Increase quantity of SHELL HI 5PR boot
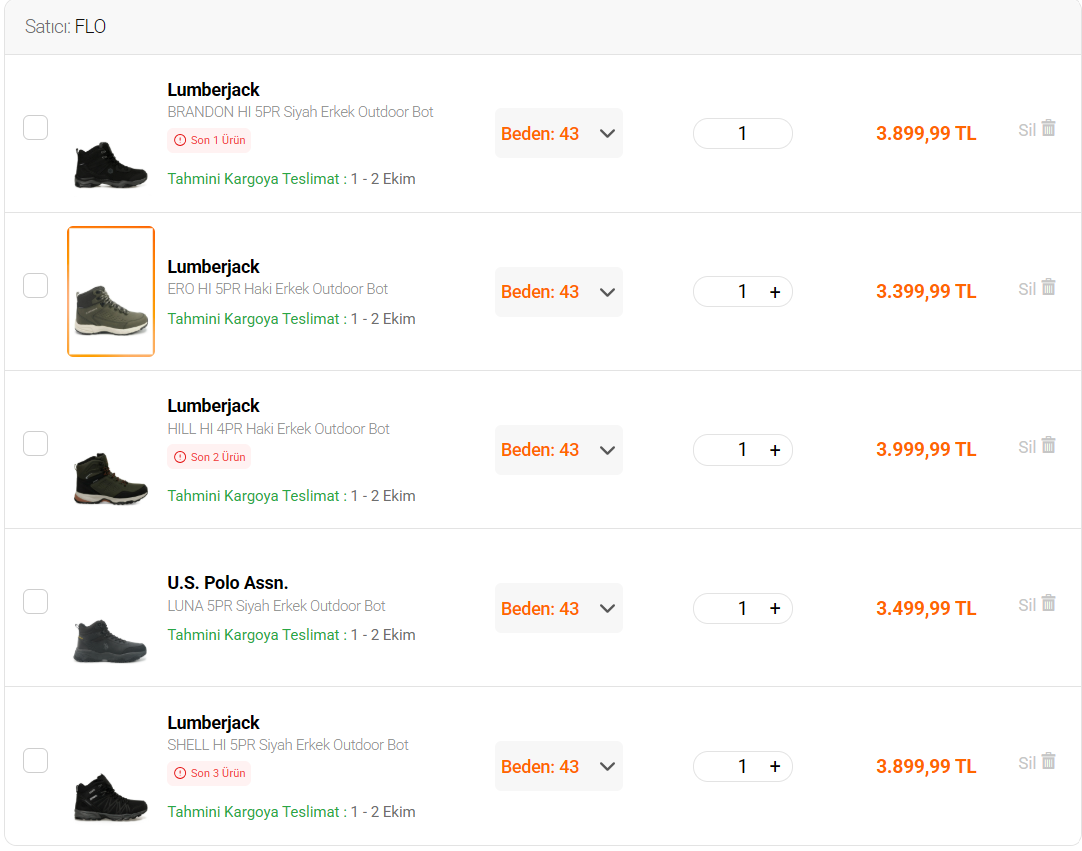Screen dimensions: 1082x851 tap(775, 766)
